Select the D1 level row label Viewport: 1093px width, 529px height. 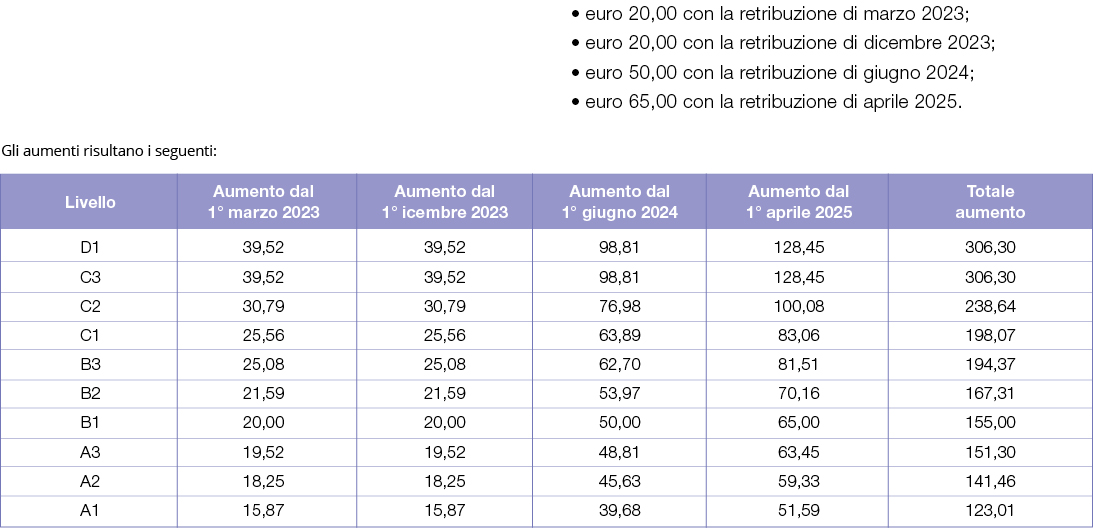coord(90,247)
